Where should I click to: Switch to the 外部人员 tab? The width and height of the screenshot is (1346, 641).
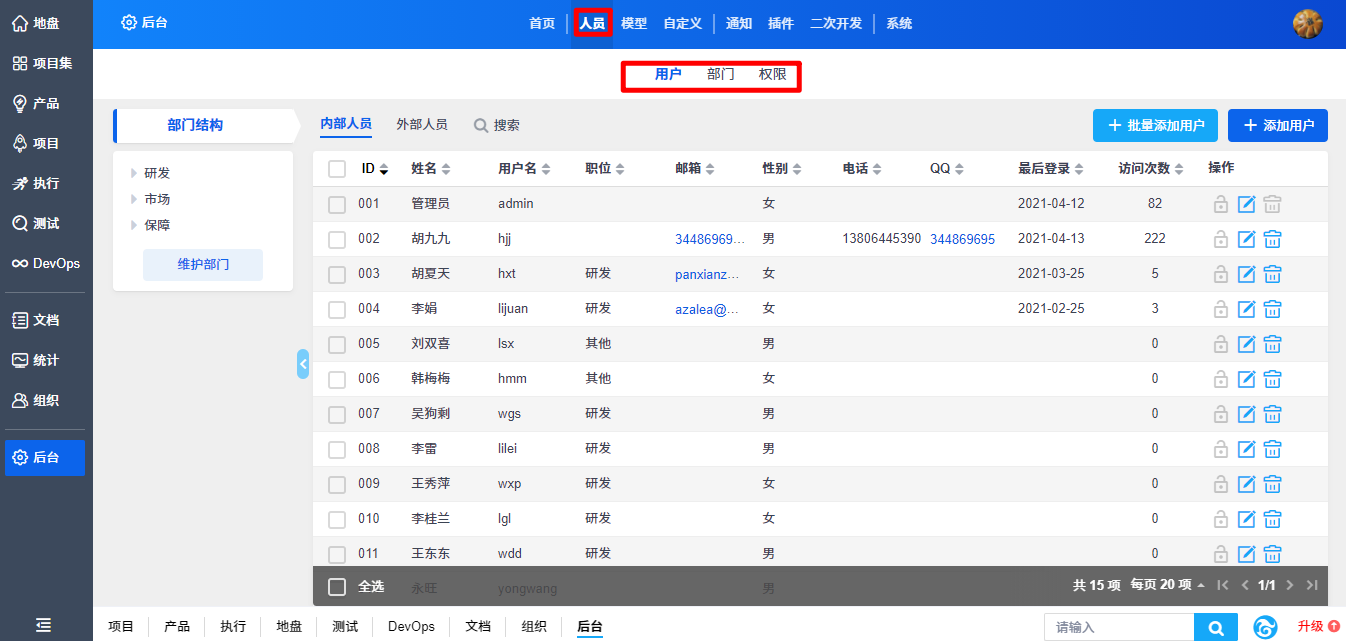coord(421,125)
